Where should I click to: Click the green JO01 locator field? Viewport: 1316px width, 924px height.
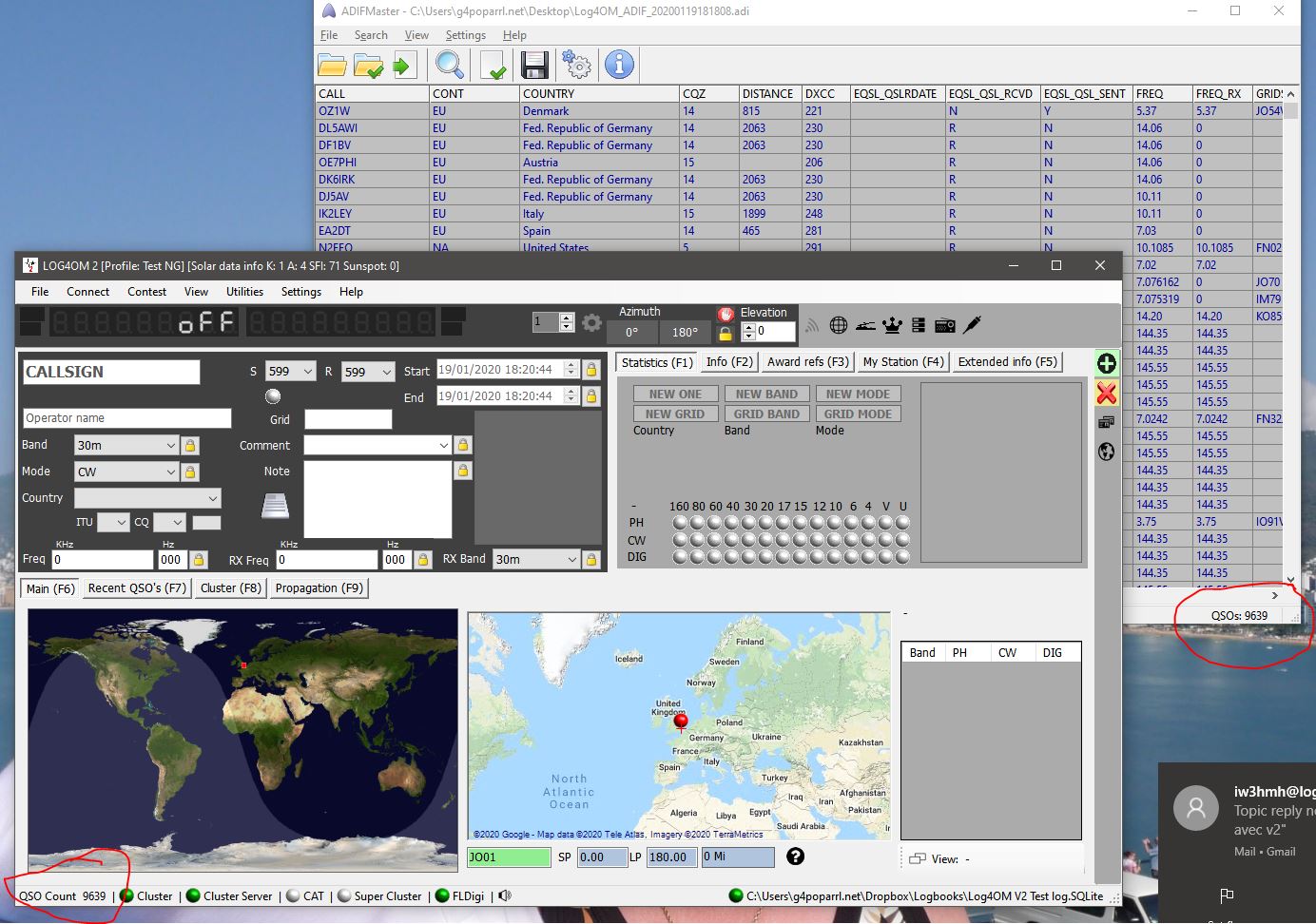[x=509, y=857]
